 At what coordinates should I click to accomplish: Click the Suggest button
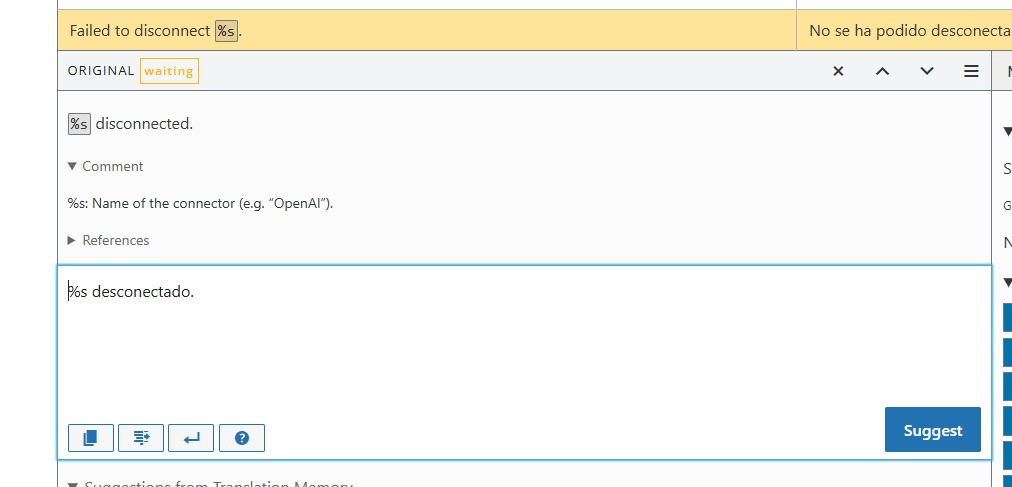point(932,430)
